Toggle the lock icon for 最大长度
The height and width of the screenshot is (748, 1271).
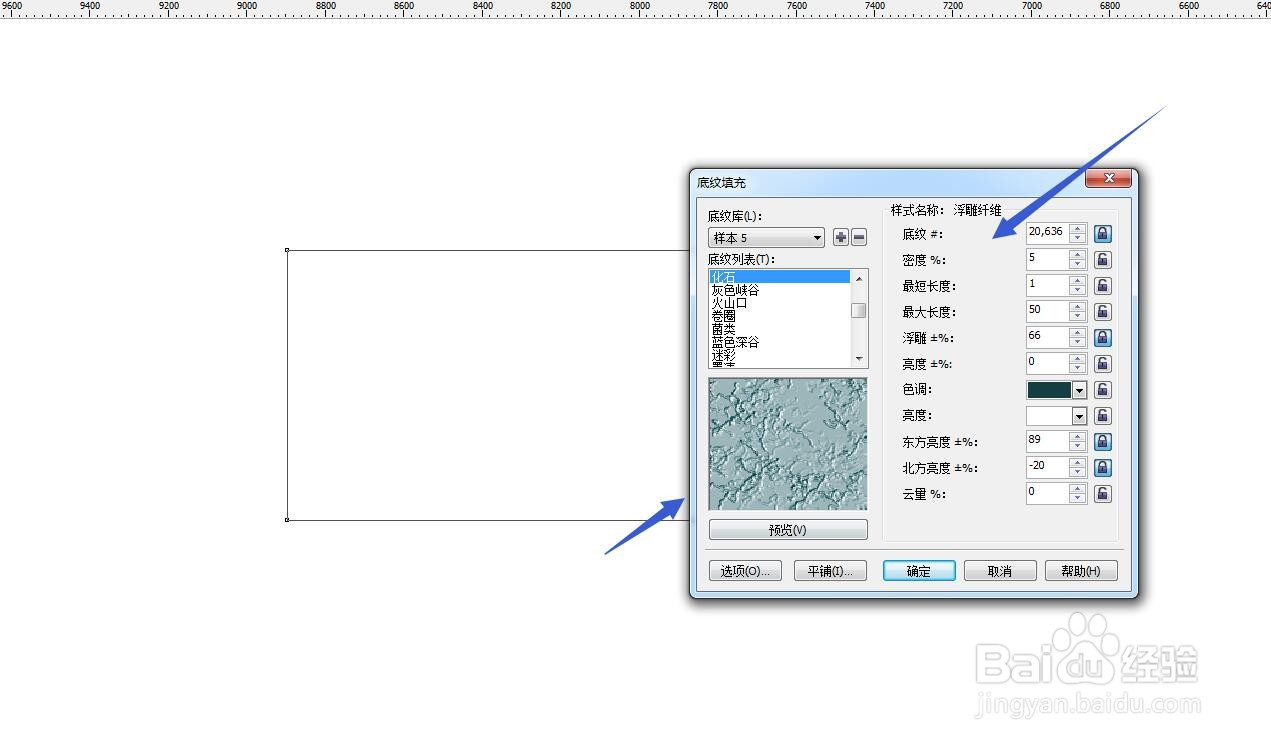(x=1102, y=312)
